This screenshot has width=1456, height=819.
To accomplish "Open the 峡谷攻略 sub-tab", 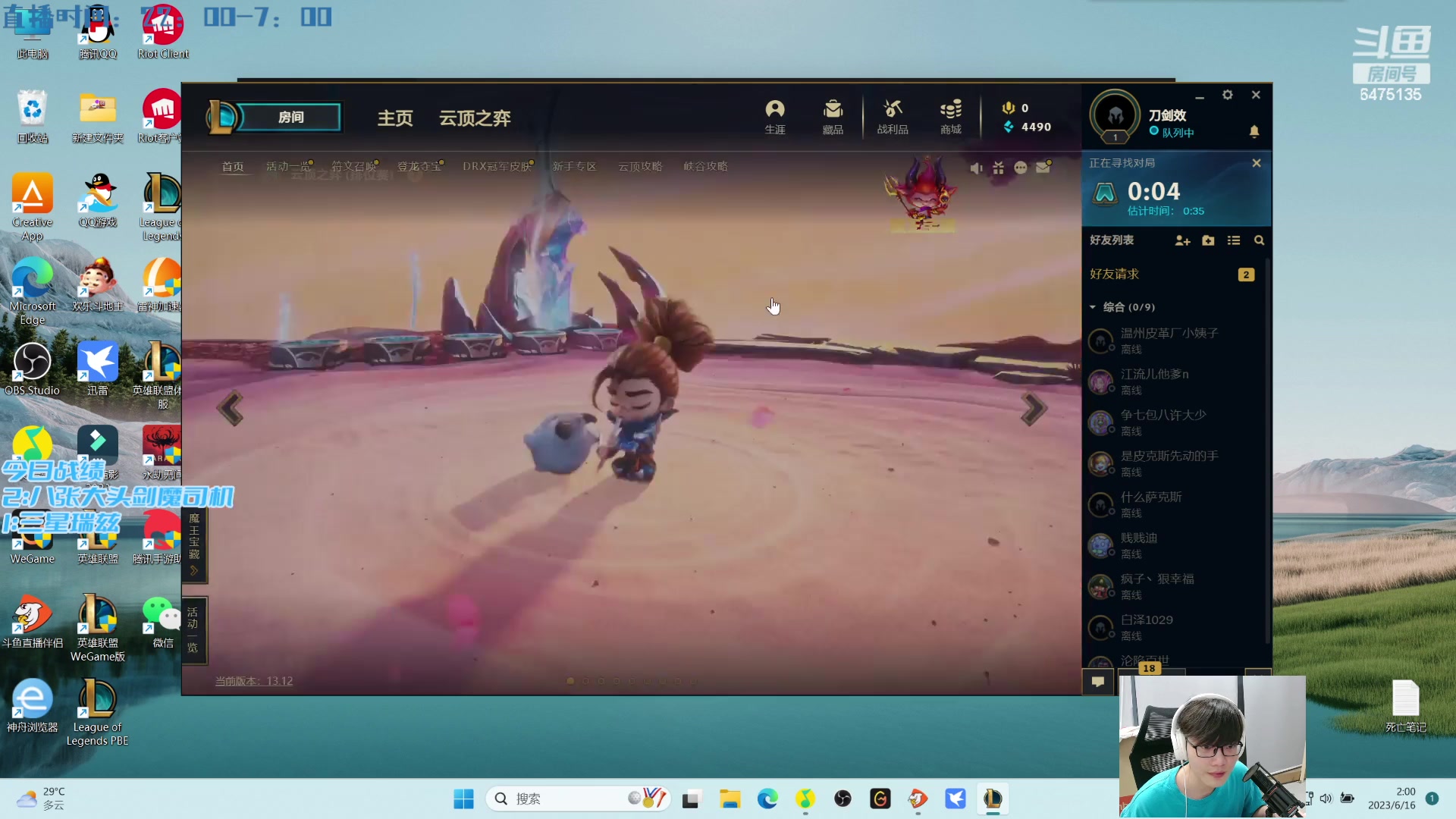I will [x=706, y=167].
